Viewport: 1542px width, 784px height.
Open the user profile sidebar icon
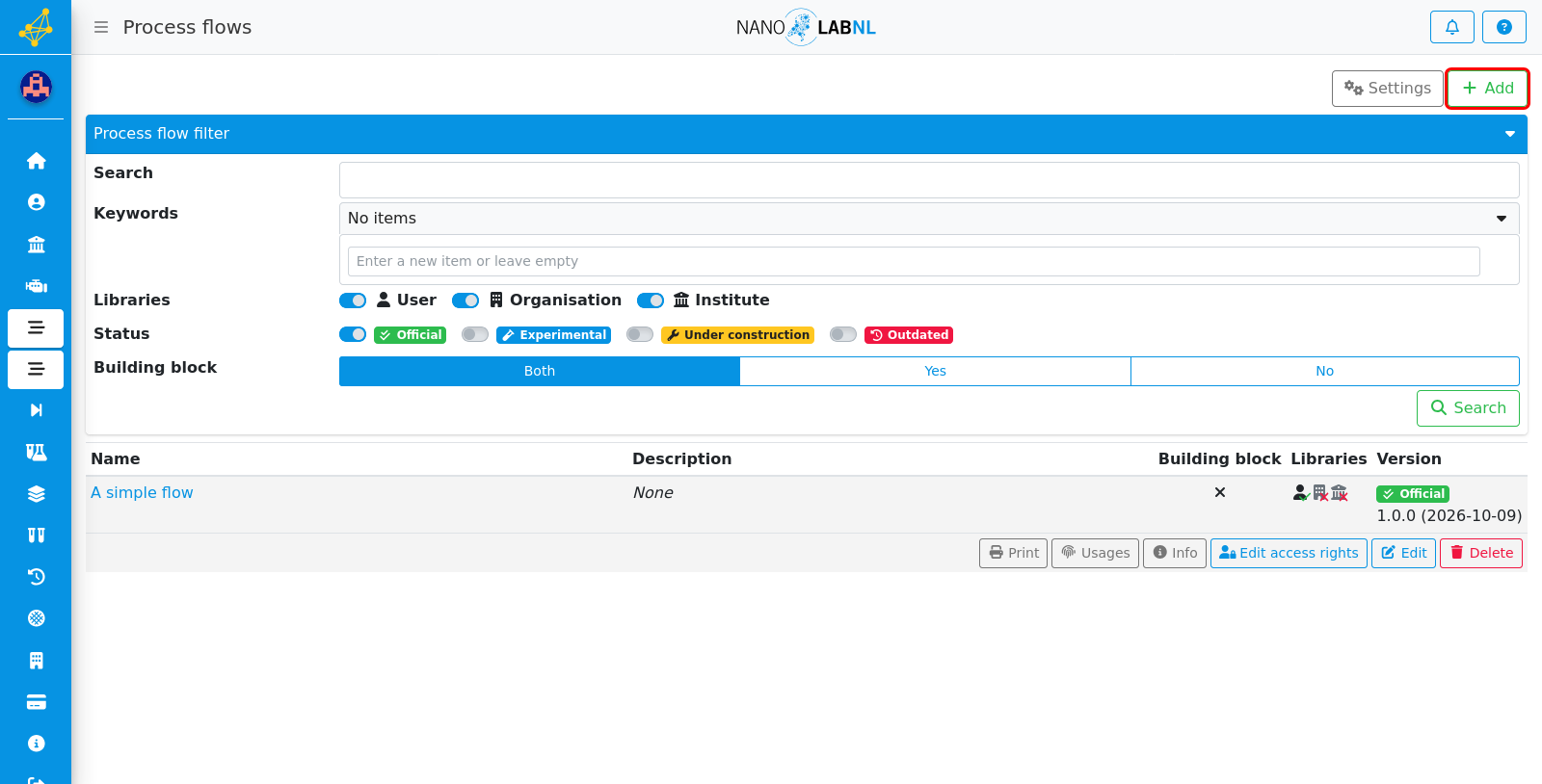36,202
